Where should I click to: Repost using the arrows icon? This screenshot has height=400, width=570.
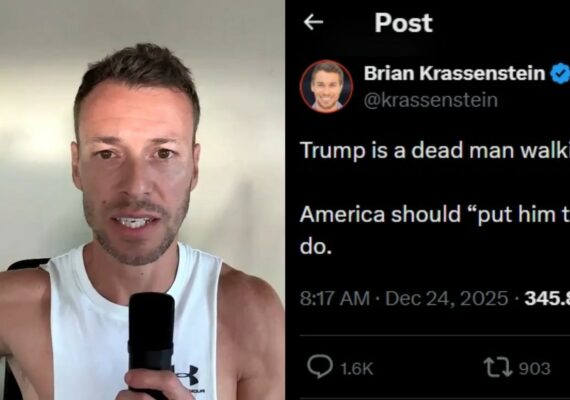tap(498, 367)
